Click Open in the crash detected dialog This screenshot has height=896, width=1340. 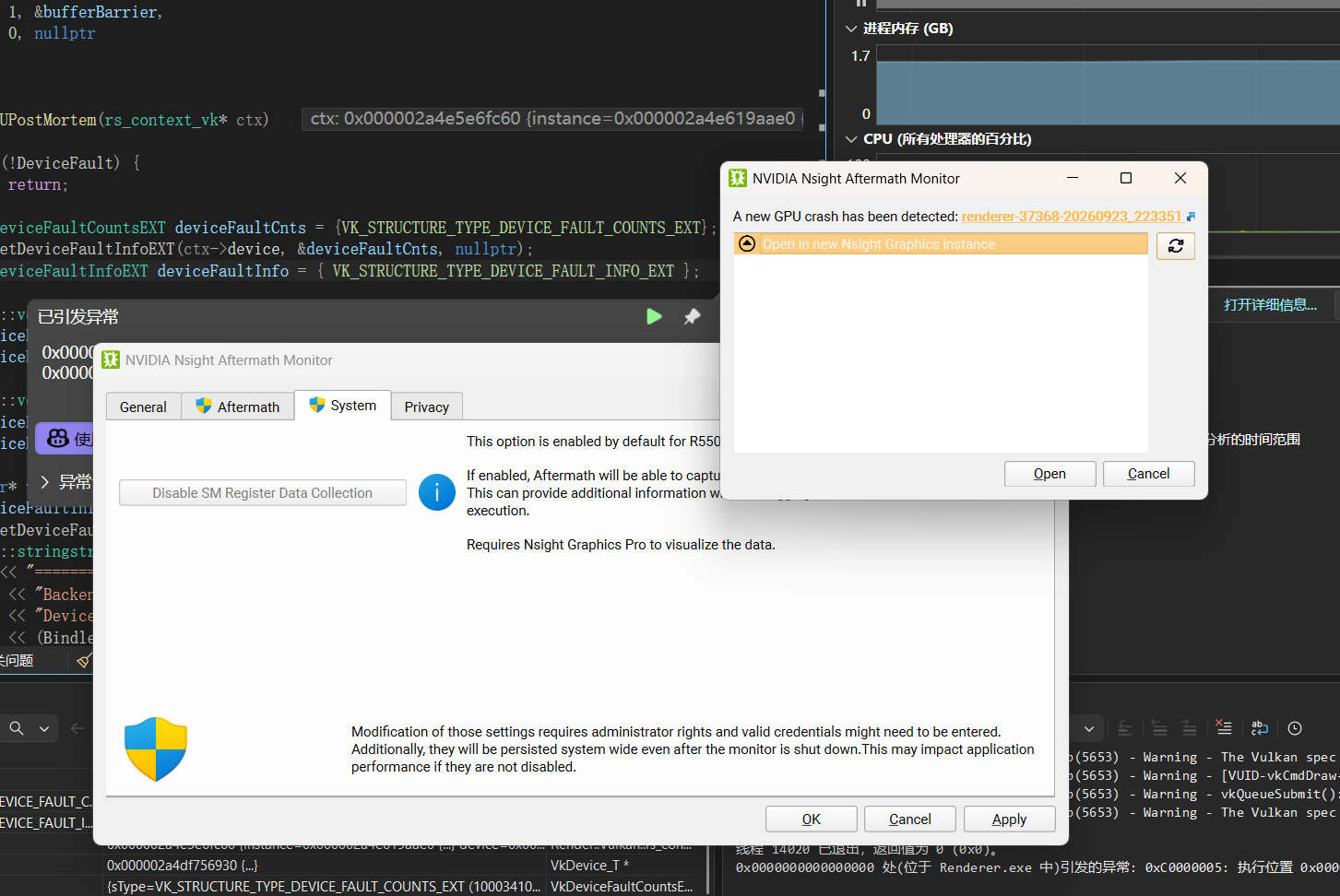pos(1049,474)
